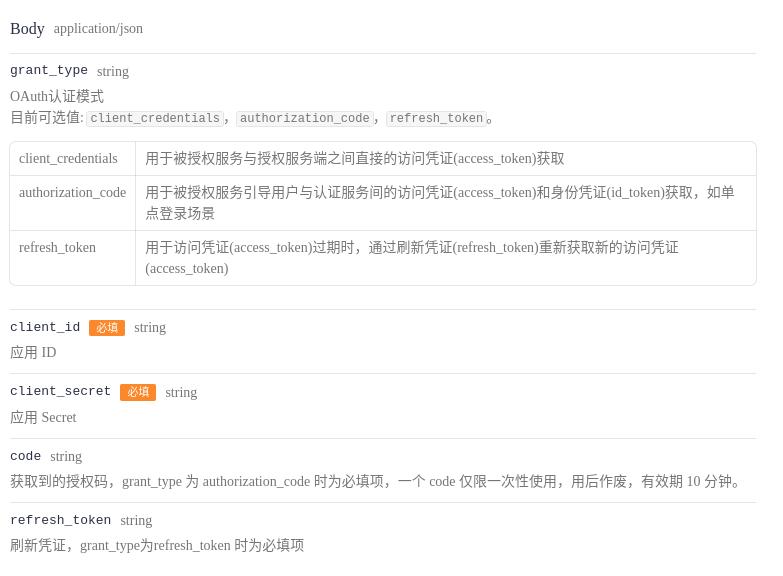783x576 pixels.
Task: Click the grant_type parameter name
Action: 49,71
